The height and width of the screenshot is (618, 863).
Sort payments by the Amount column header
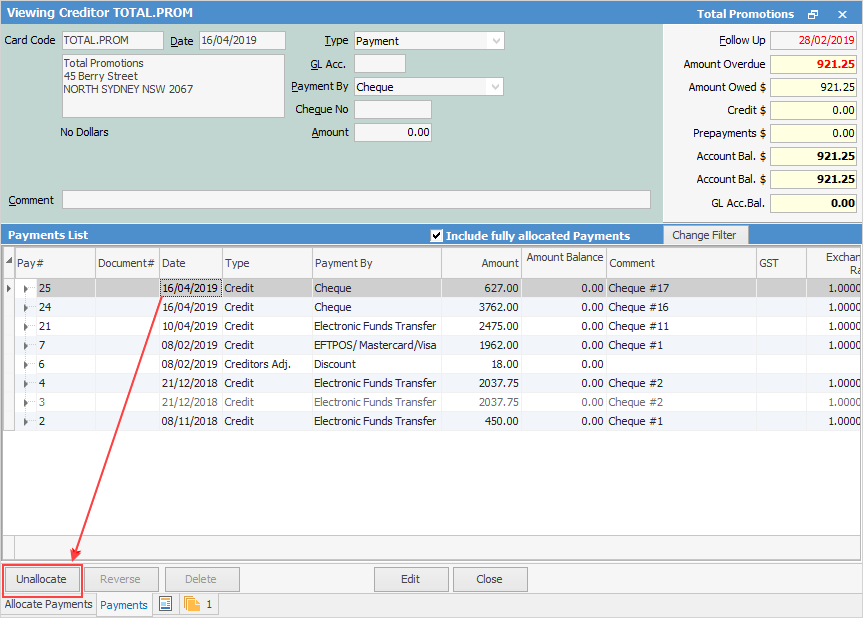(x=481, y=263)
